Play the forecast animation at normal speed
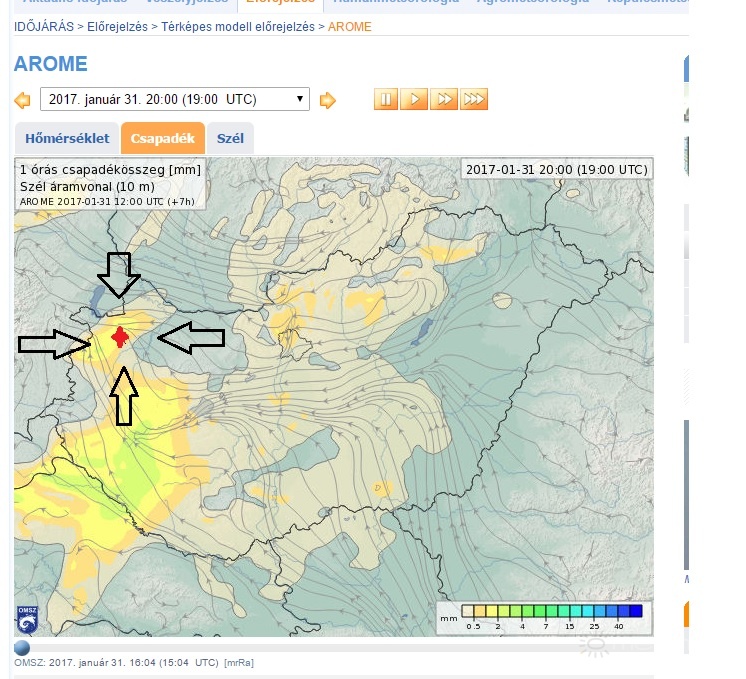Screen dimensions: 746x679 415,99
